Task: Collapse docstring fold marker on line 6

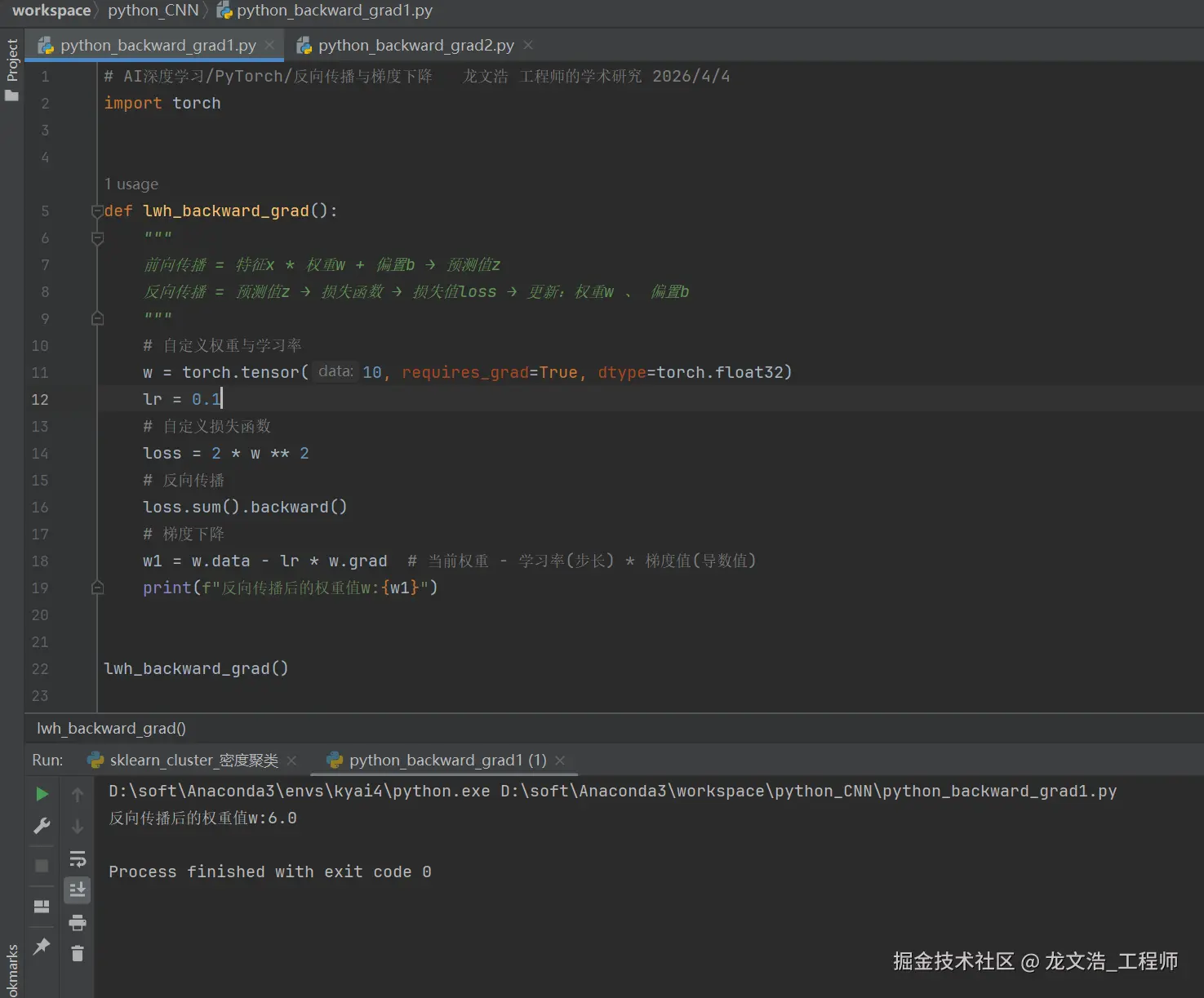Action: pos(97,238)
